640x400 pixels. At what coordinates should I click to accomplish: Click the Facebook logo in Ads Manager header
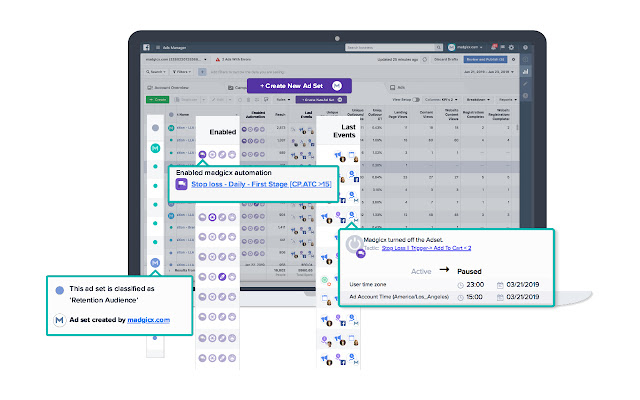click(146, 47)
